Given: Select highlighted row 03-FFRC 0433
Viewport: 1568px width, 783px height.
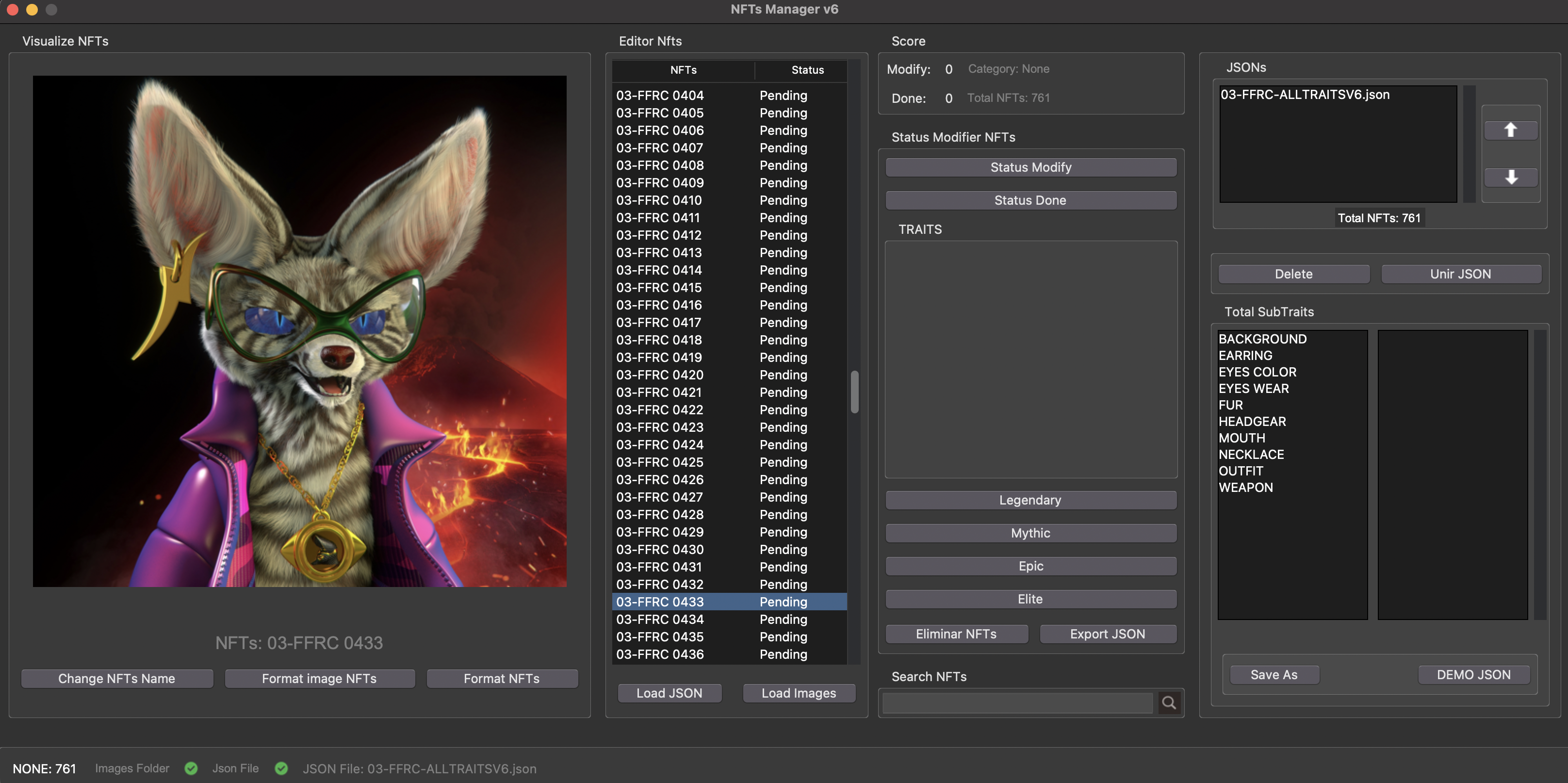Looking at the screenshot, I should tap(729, 602).
